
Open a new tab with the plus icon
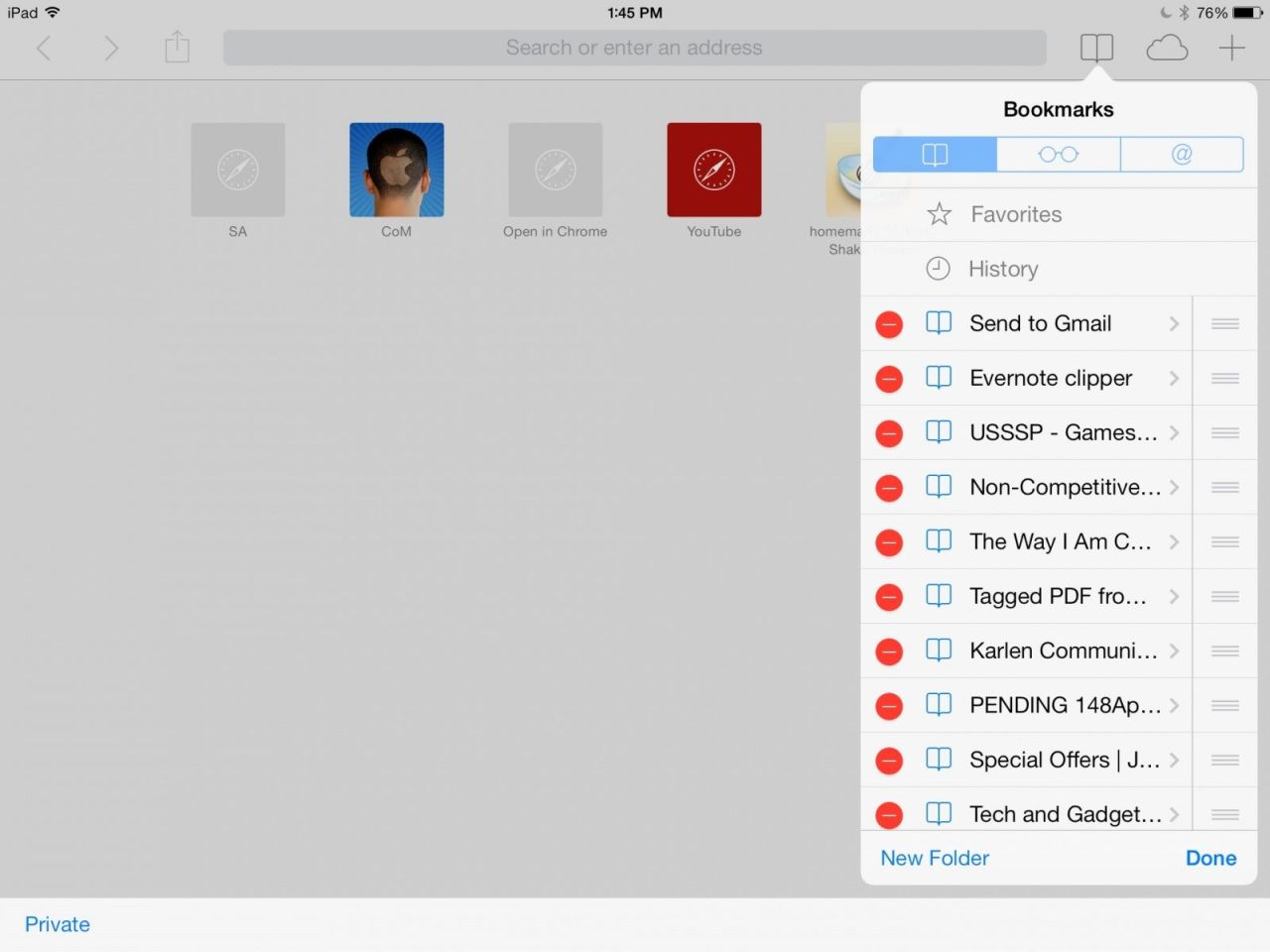1230,47
